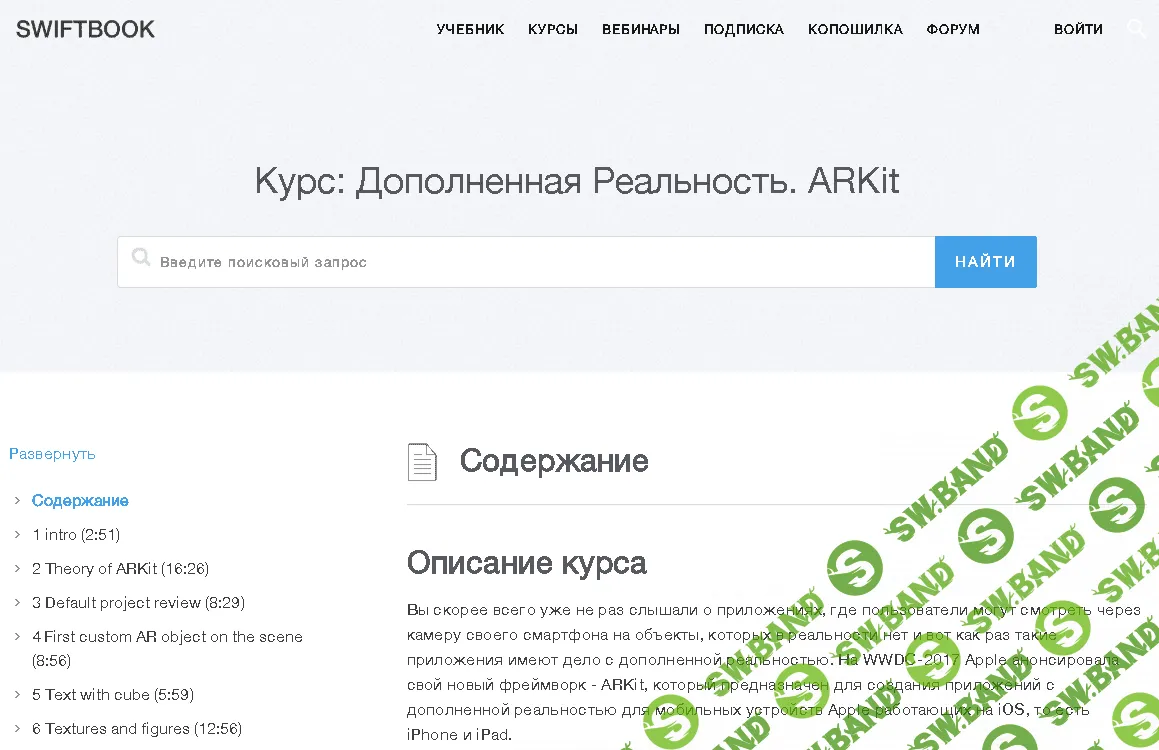Navigate to the ФОРУМ page
This screenshot has width=1159, height=750.
pyautogui.click(x=952, y=29)
